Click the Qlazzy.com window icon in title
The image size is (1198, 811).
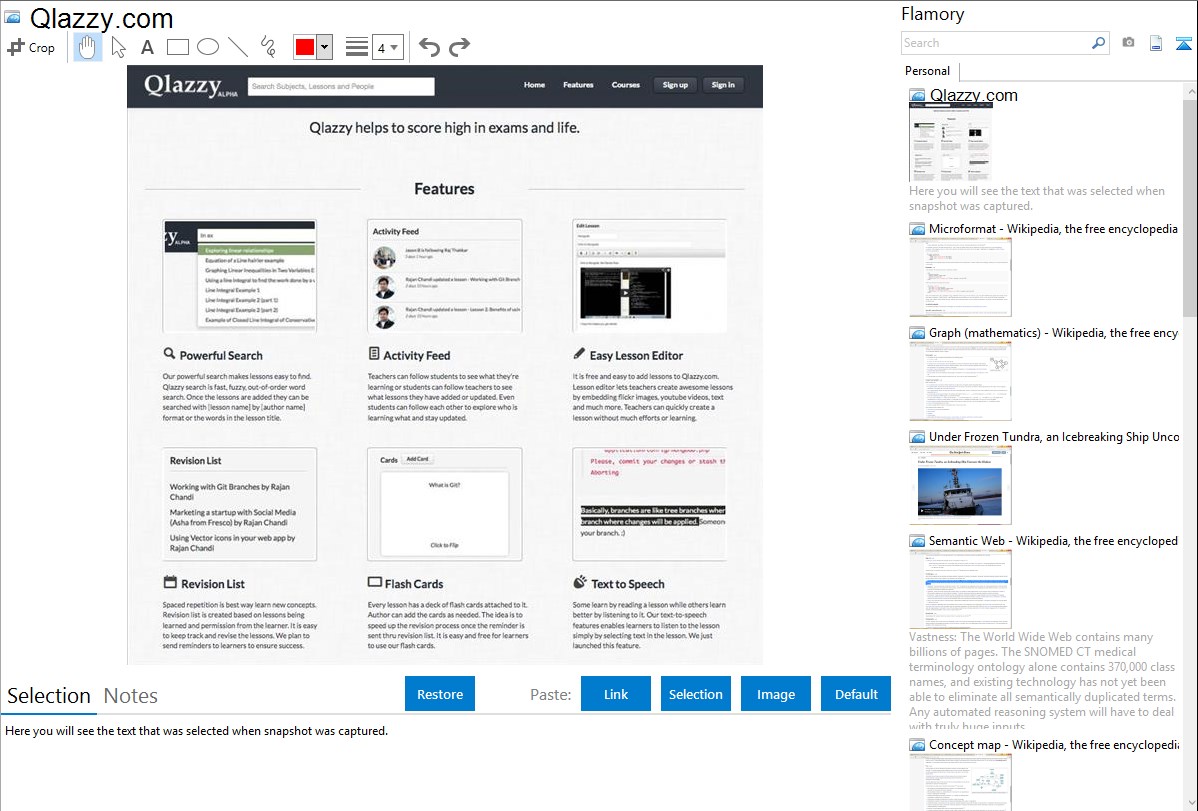12,17
